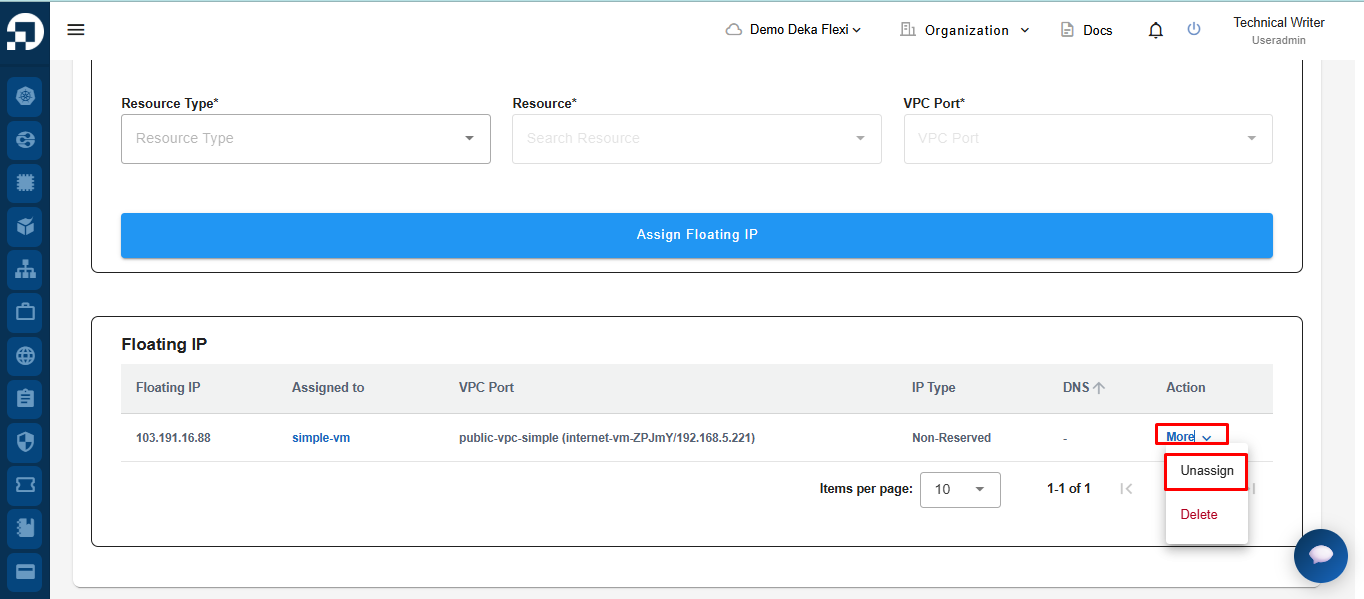Click the billing card sidebar icon
This screenshot has height=599, width=1364.
[25, 571]
